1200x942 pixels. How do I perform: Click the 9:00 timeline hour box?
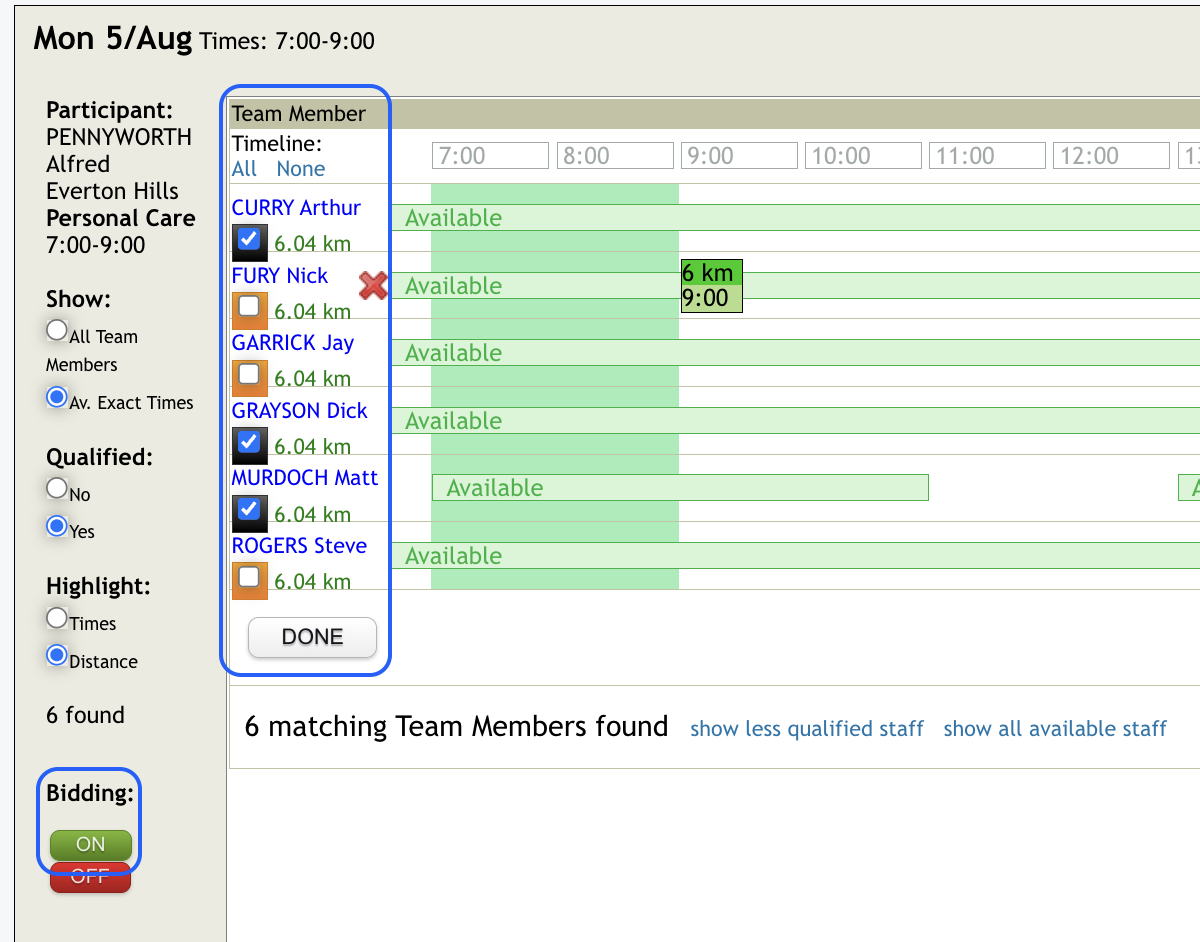tap(739, 156)
